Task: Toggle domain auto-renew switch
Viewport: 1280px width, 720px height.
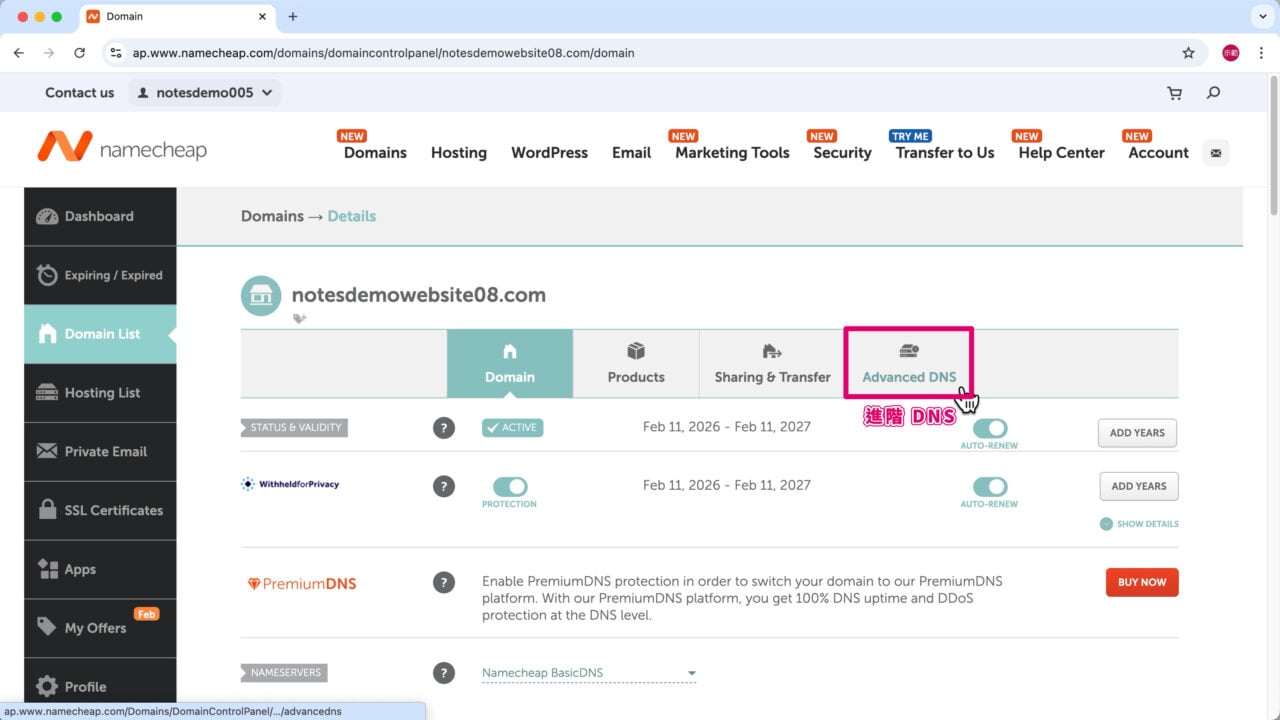Action: (990, 428)
